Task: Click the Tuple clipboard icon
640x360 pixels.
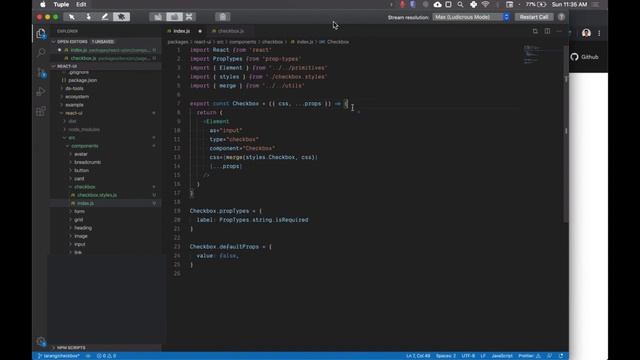Action: [x=222, y=17]
